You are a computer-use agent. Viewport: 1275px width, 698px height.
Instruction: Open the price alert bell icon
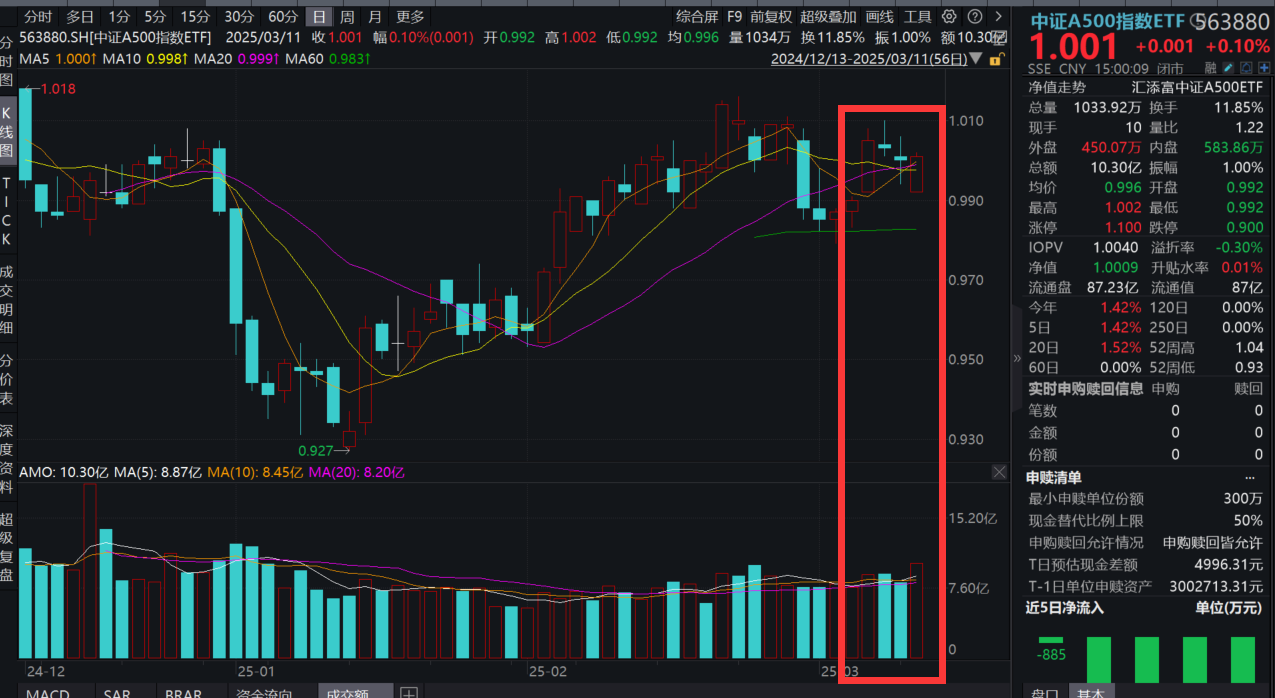1247,67
